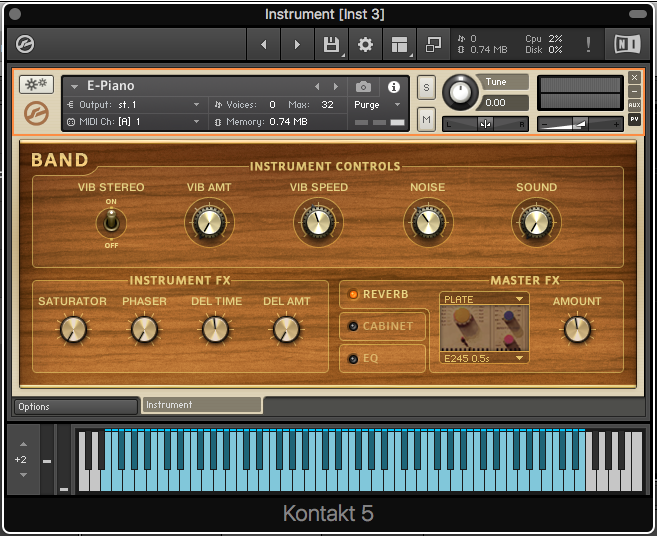Enable the EQ effect
The width and height of the screenshot is (657, 536).
[x=353, y=359]
